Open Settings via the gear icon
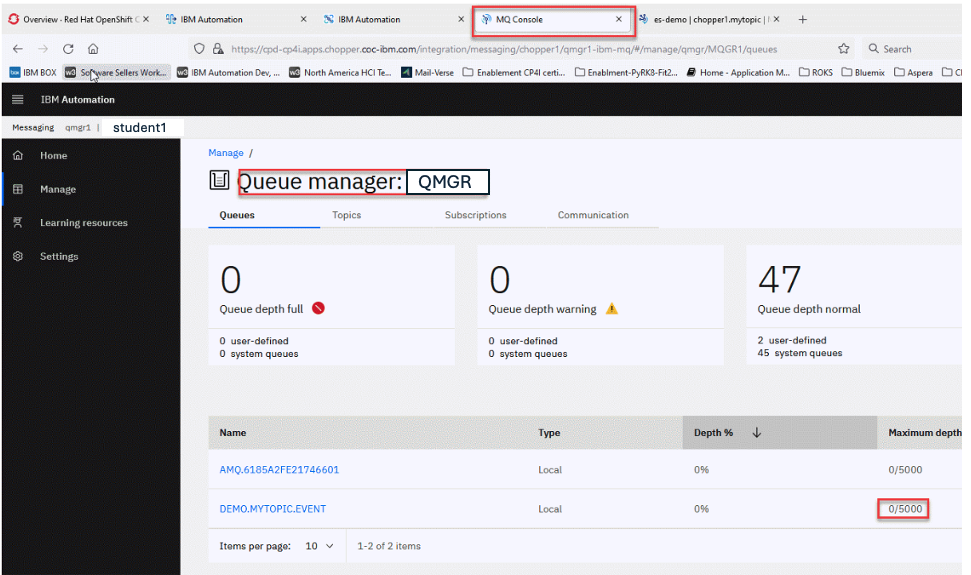Image resolution: width=971 pixels, height=575 pixels. click(17, 257)
